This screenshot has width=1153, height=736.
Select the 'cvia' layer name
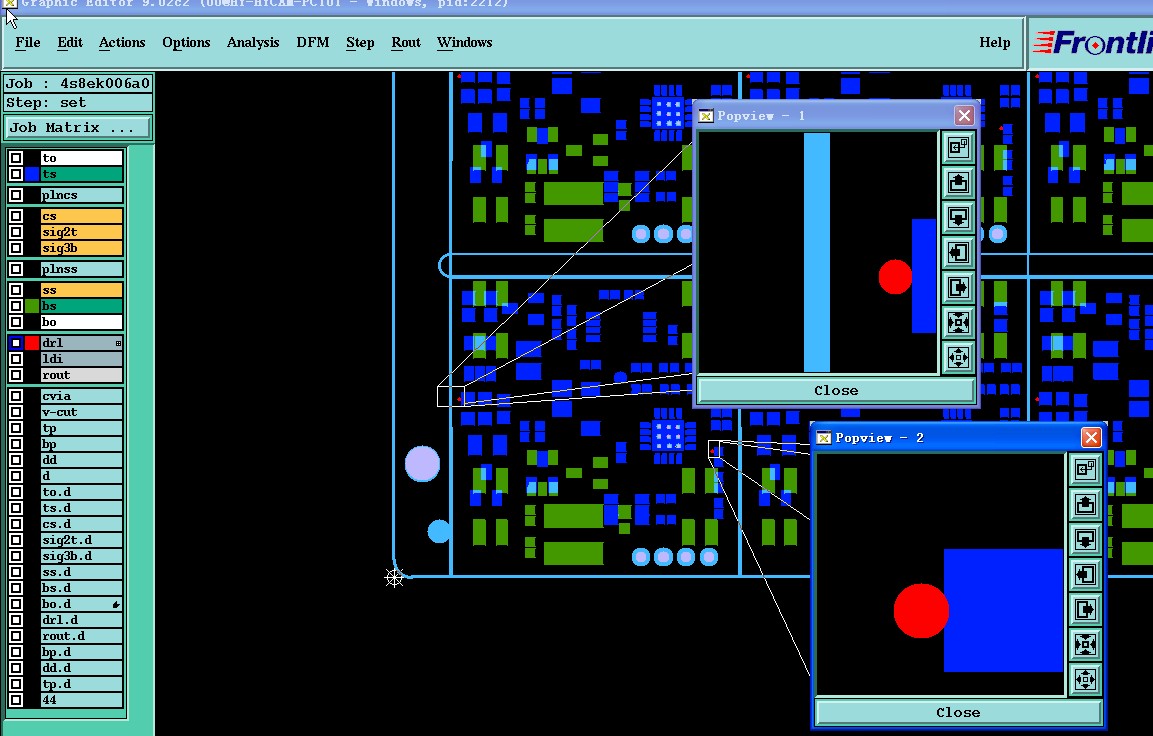point(82,396)
